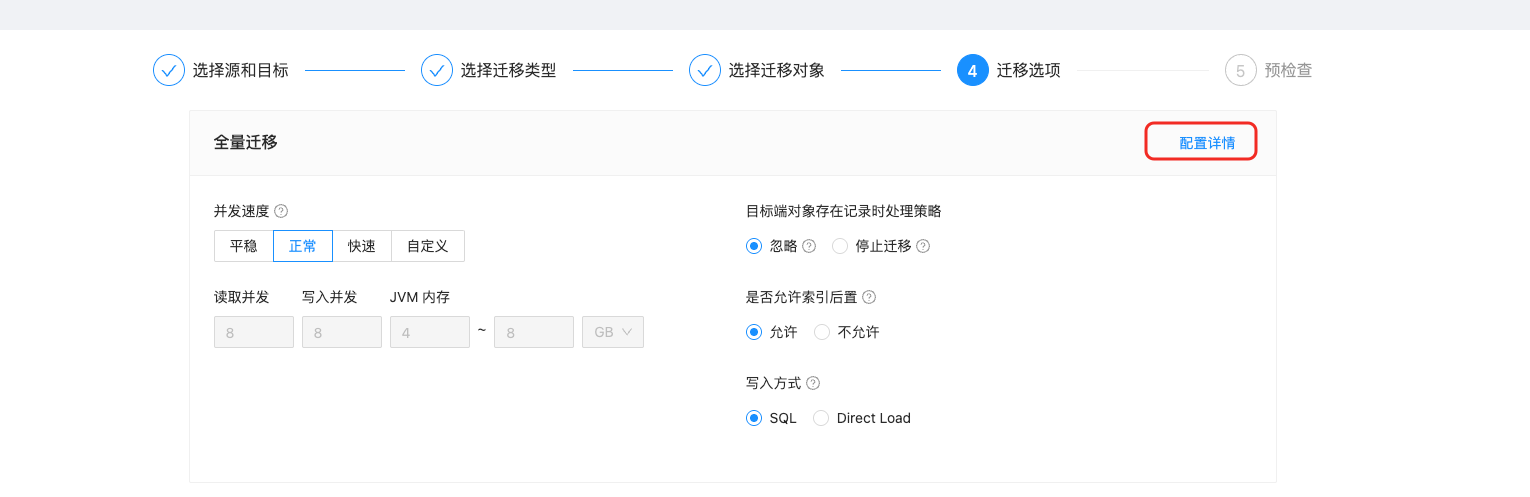Select the 平稳 concurrency speed tab

click(244, 246)
